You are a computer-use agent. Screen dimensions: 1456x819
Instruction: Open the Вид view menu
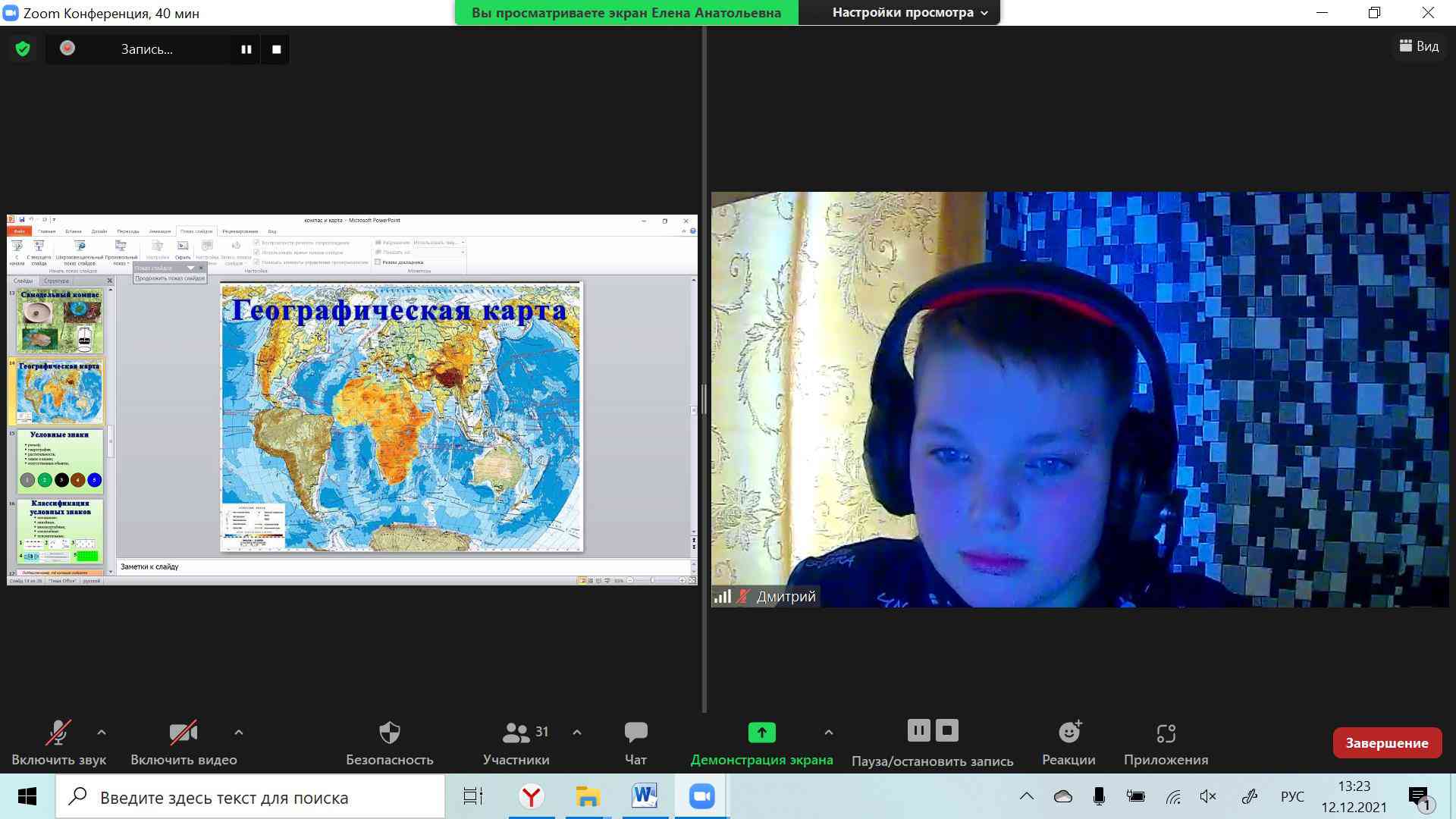1418,46
